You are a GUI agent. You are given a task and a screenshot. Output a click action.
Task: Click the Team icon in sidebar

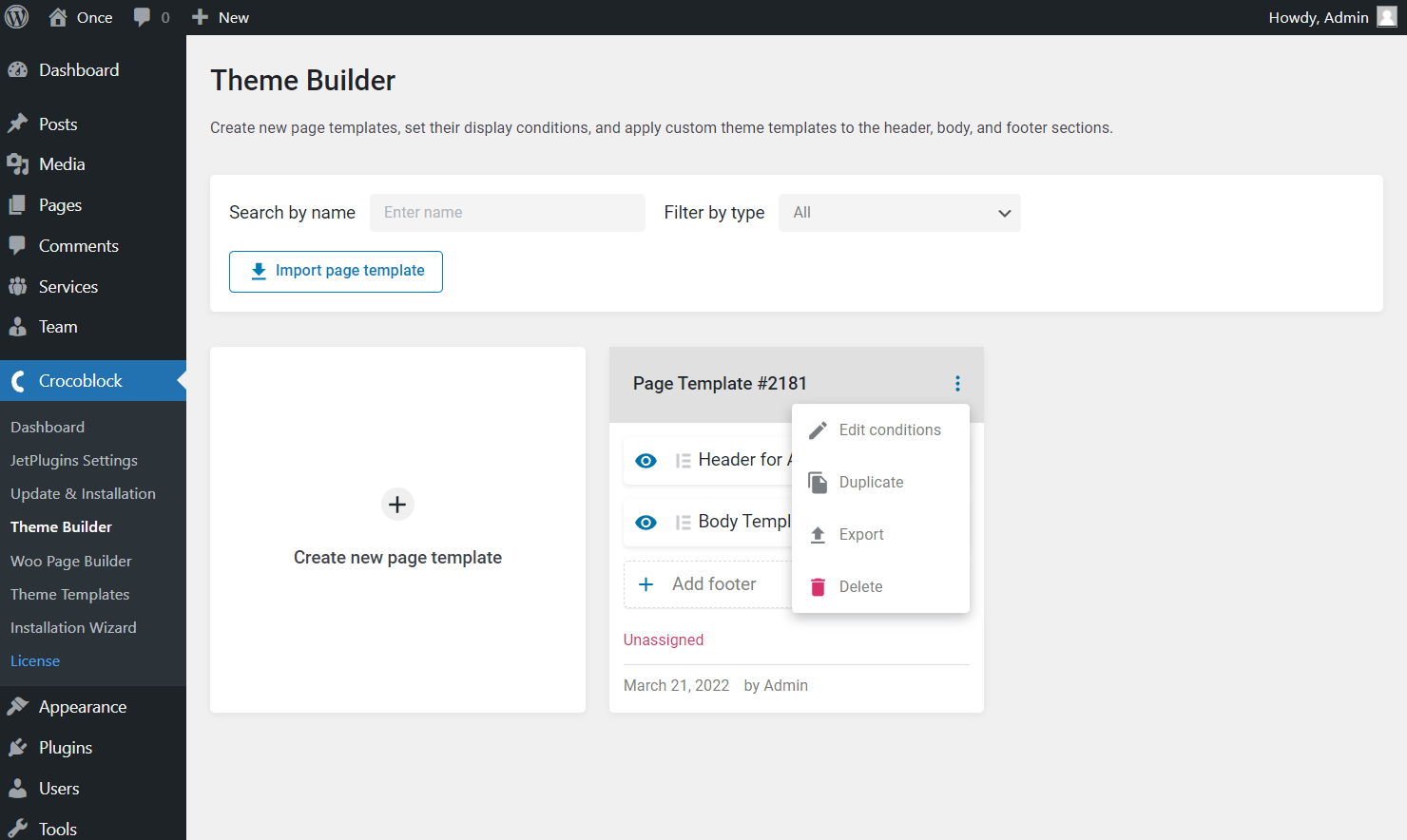[18, 326]
